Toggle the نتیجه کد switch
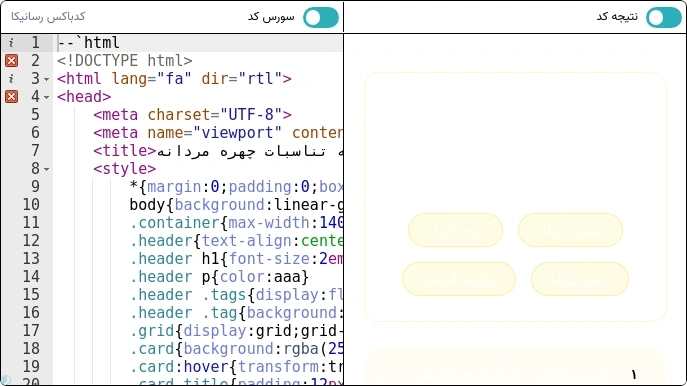The width and height of the screenshot is (687, 386). pyautogui.click(x=664, y=18)
